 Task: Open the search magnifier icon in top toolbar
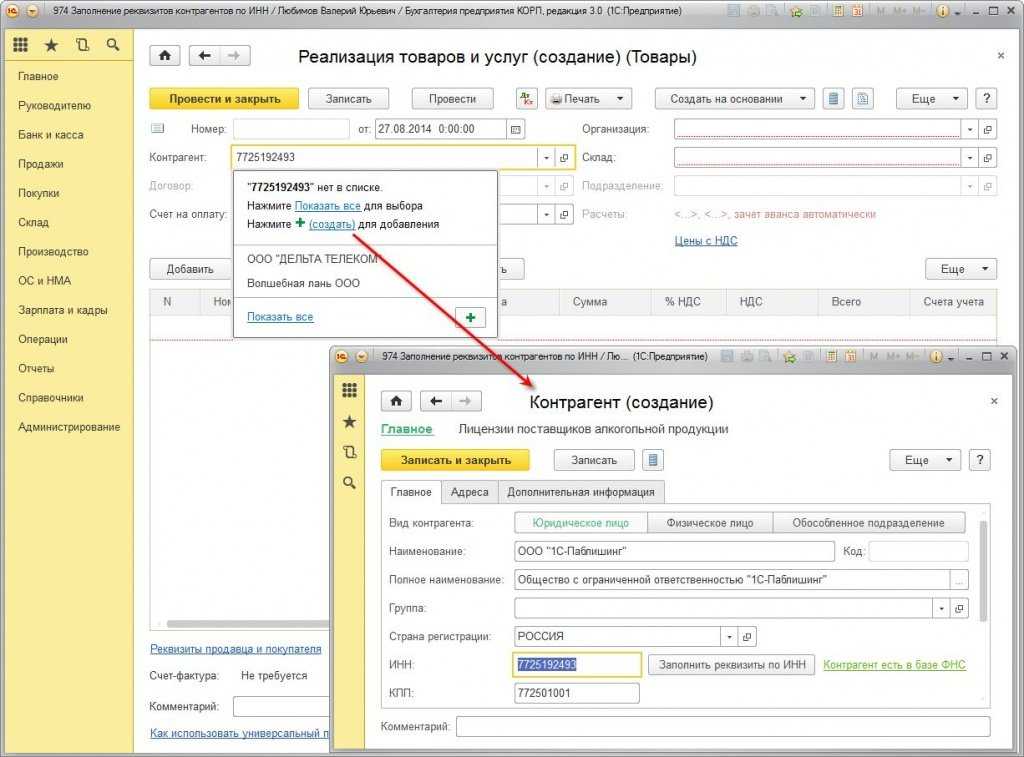112,45
